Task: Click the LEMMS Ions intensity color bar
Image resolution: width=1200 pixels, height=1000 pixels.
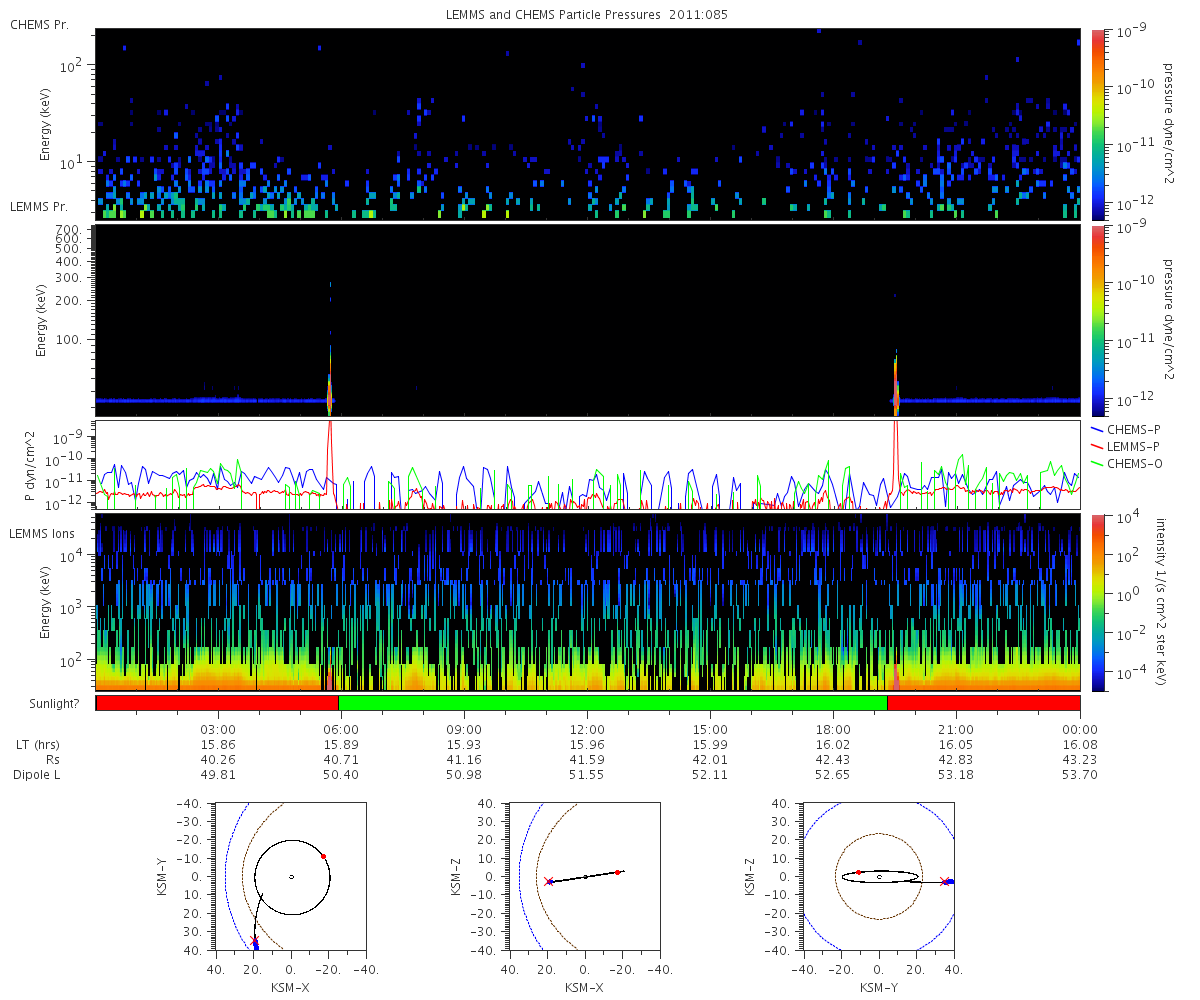Action: tap(1098, 602)
